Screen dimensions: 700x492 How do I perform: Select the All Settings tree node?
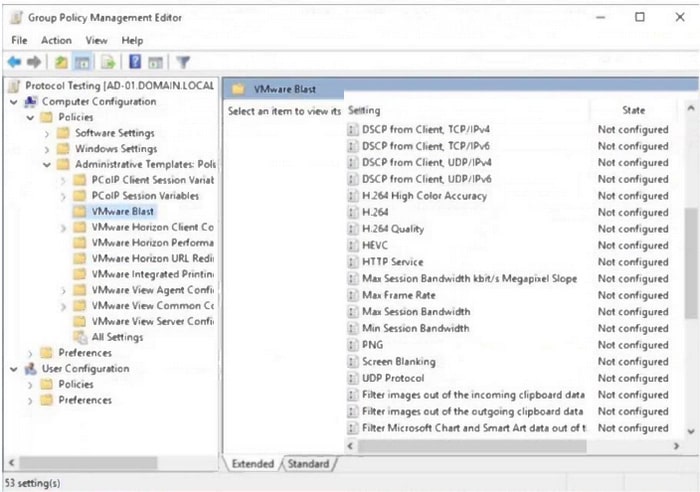click(x=116, y=337)
